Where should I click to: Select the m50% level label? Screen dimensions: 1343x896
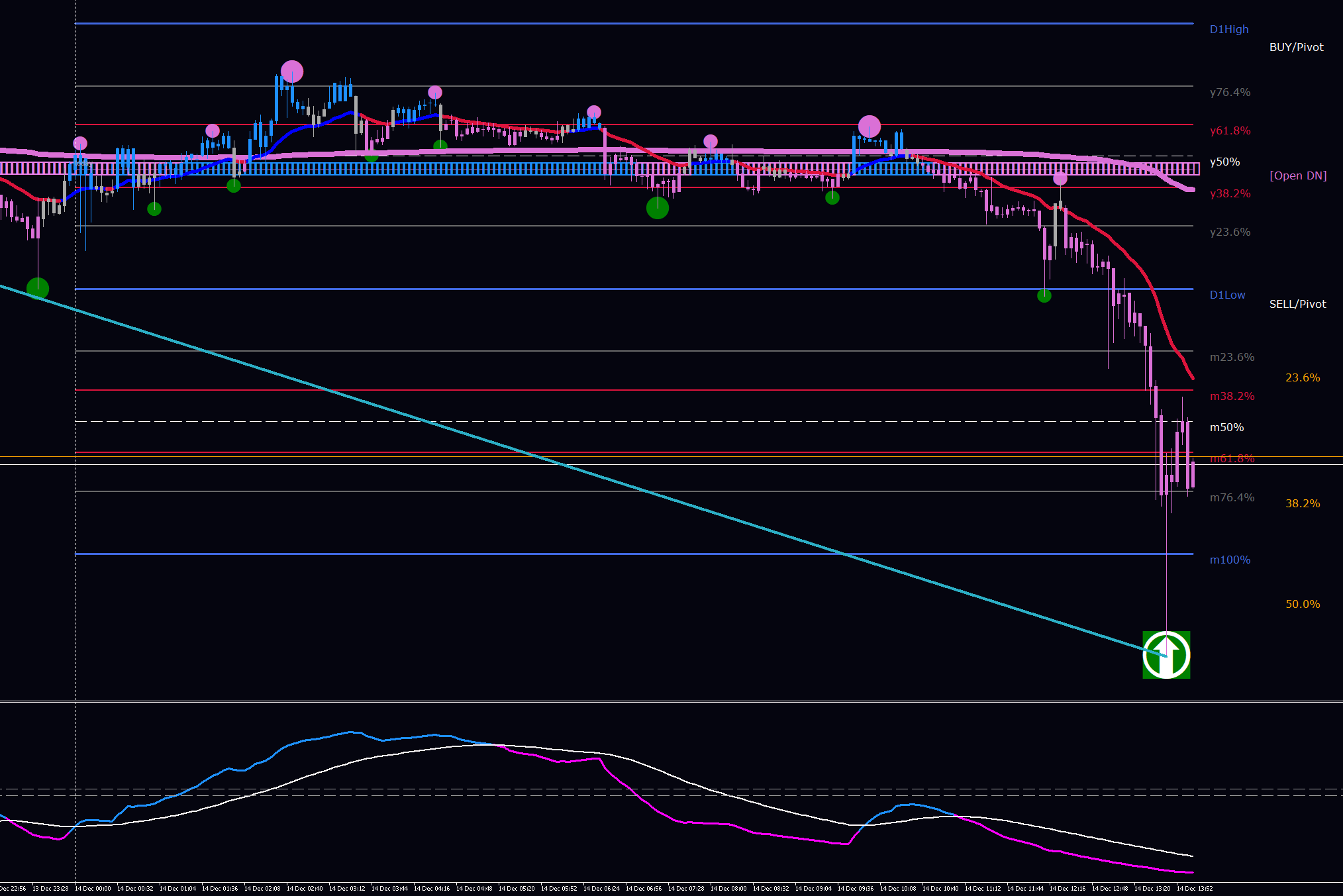(x=1226, y=427)
